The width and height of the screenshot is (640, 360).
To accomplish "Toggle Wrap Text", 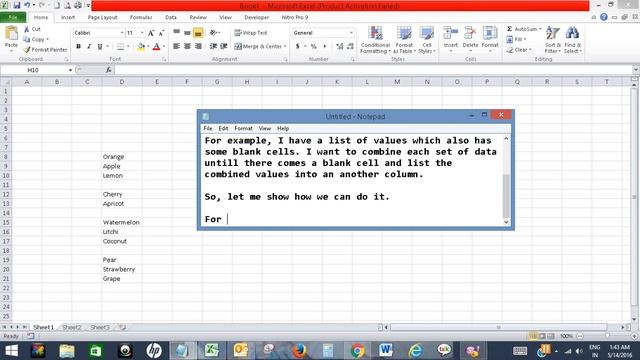I will (251, 33).
